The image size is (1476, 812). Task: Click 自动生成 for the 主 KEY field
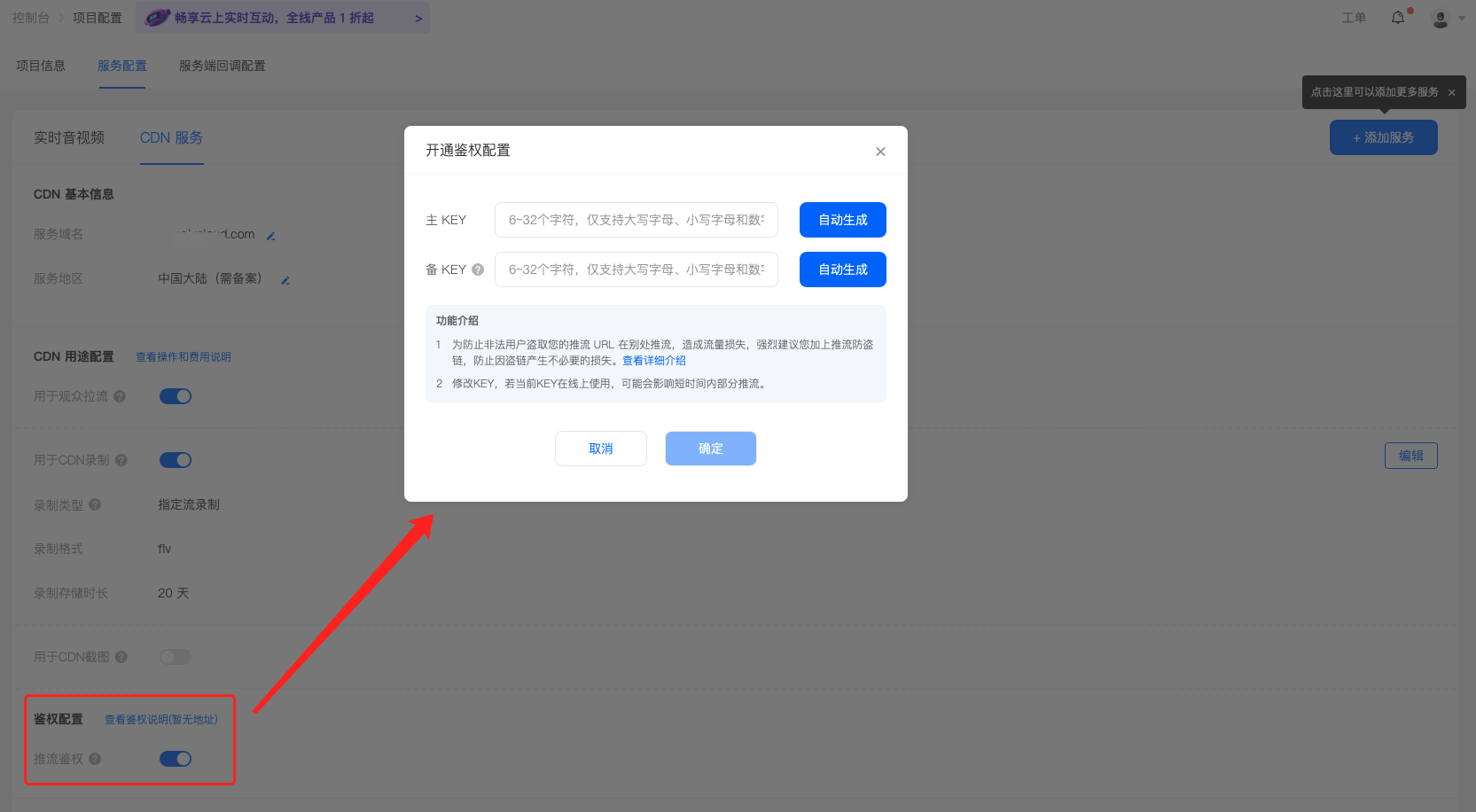click(842, 219)
